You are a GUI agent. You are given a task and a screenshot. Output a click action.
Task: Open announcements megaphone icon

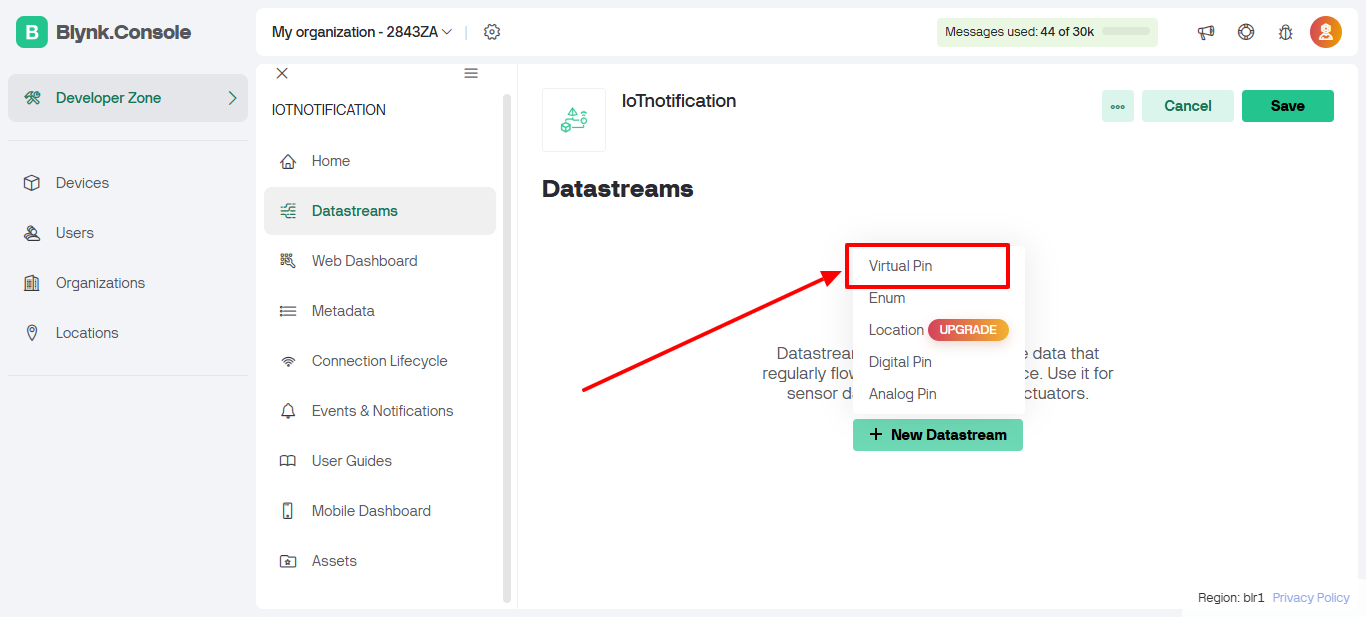1206,32
